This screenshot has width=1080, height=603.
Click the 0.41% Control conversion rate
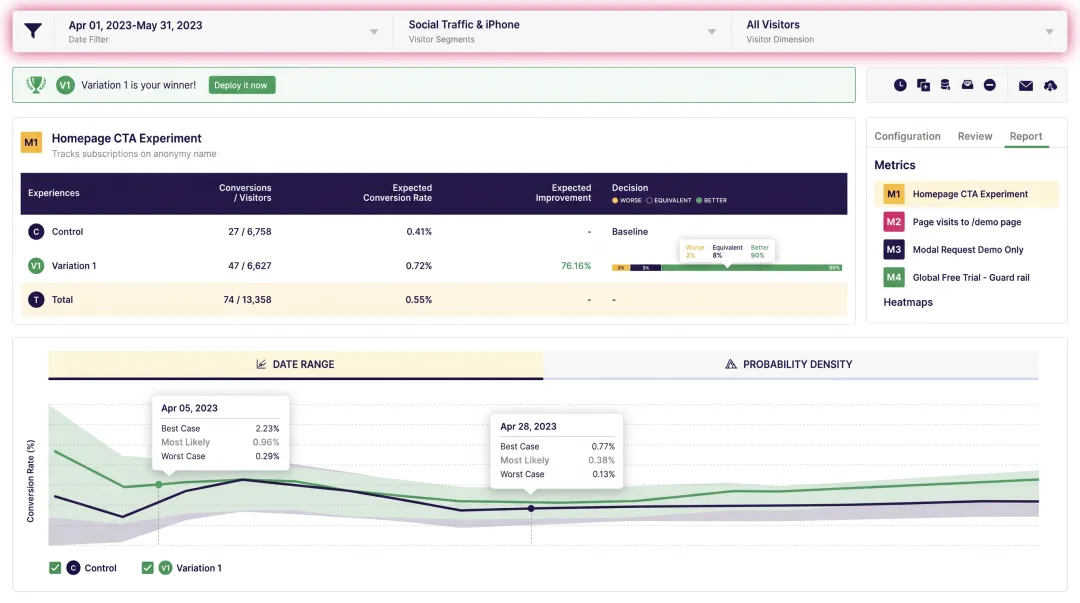click(419, 232)
